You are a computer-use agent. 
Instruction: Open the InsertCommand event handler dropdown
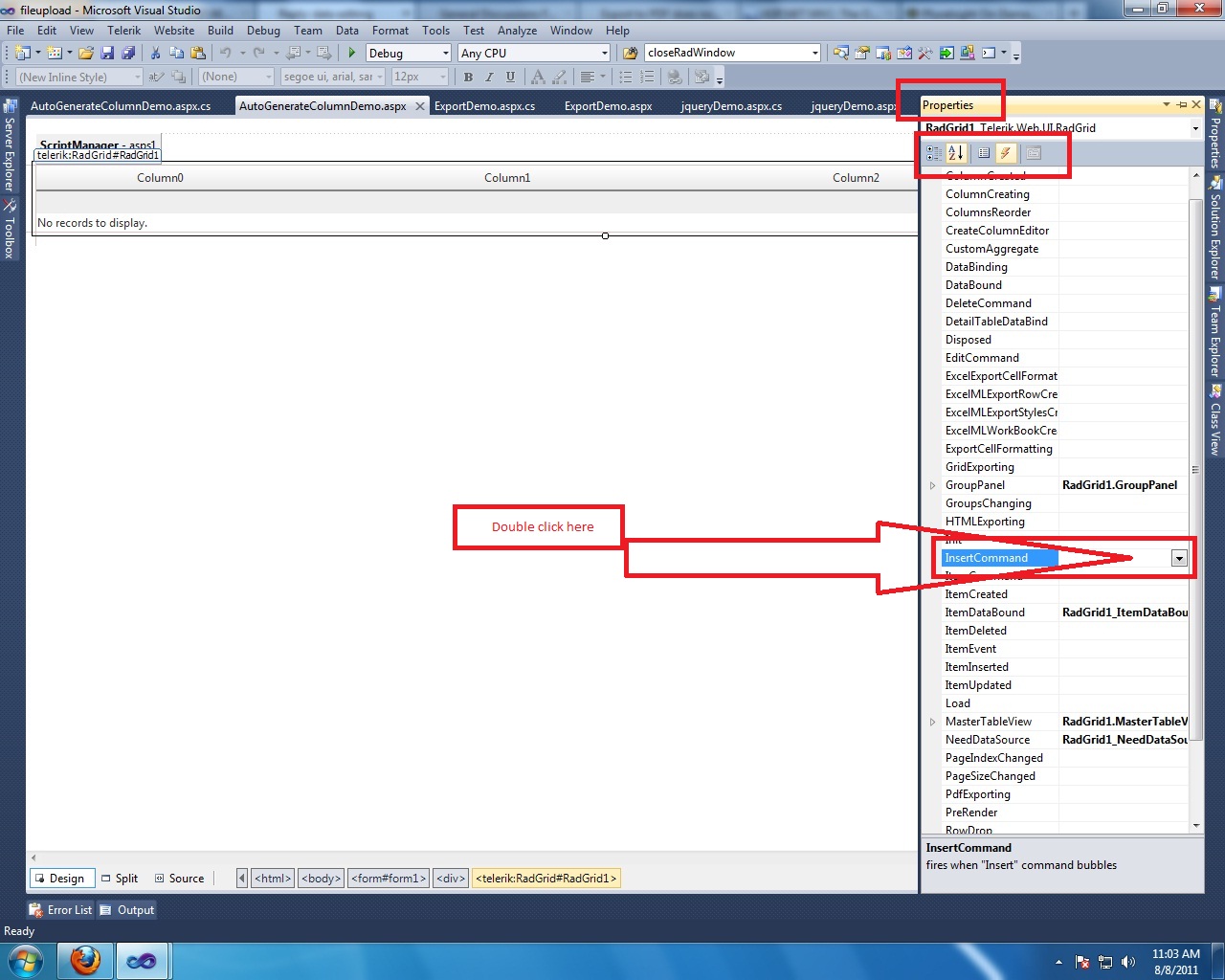tap(1179, 558)
